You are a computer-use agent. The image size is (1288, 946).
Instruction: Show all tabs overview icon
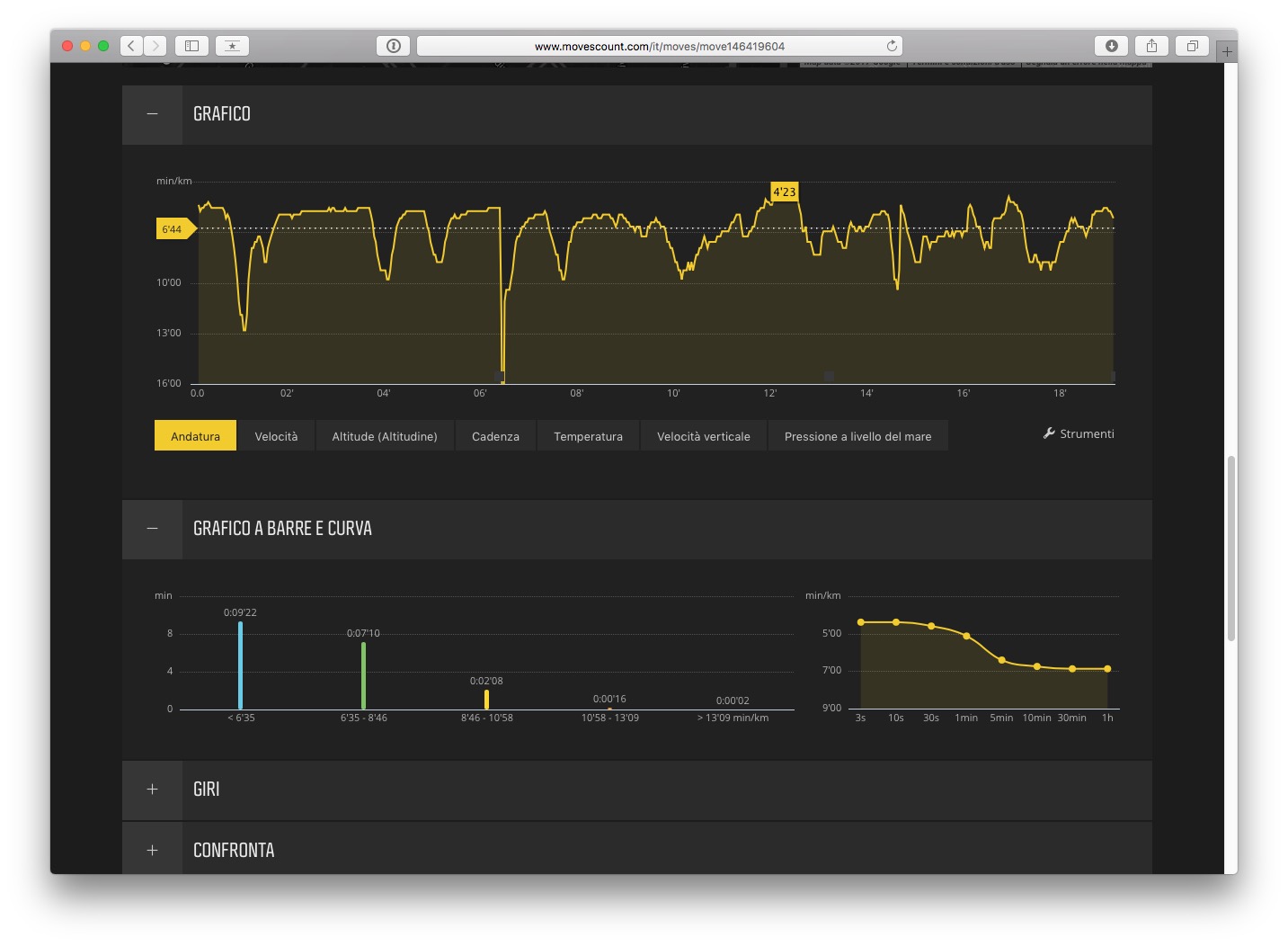coord(1192,46)
